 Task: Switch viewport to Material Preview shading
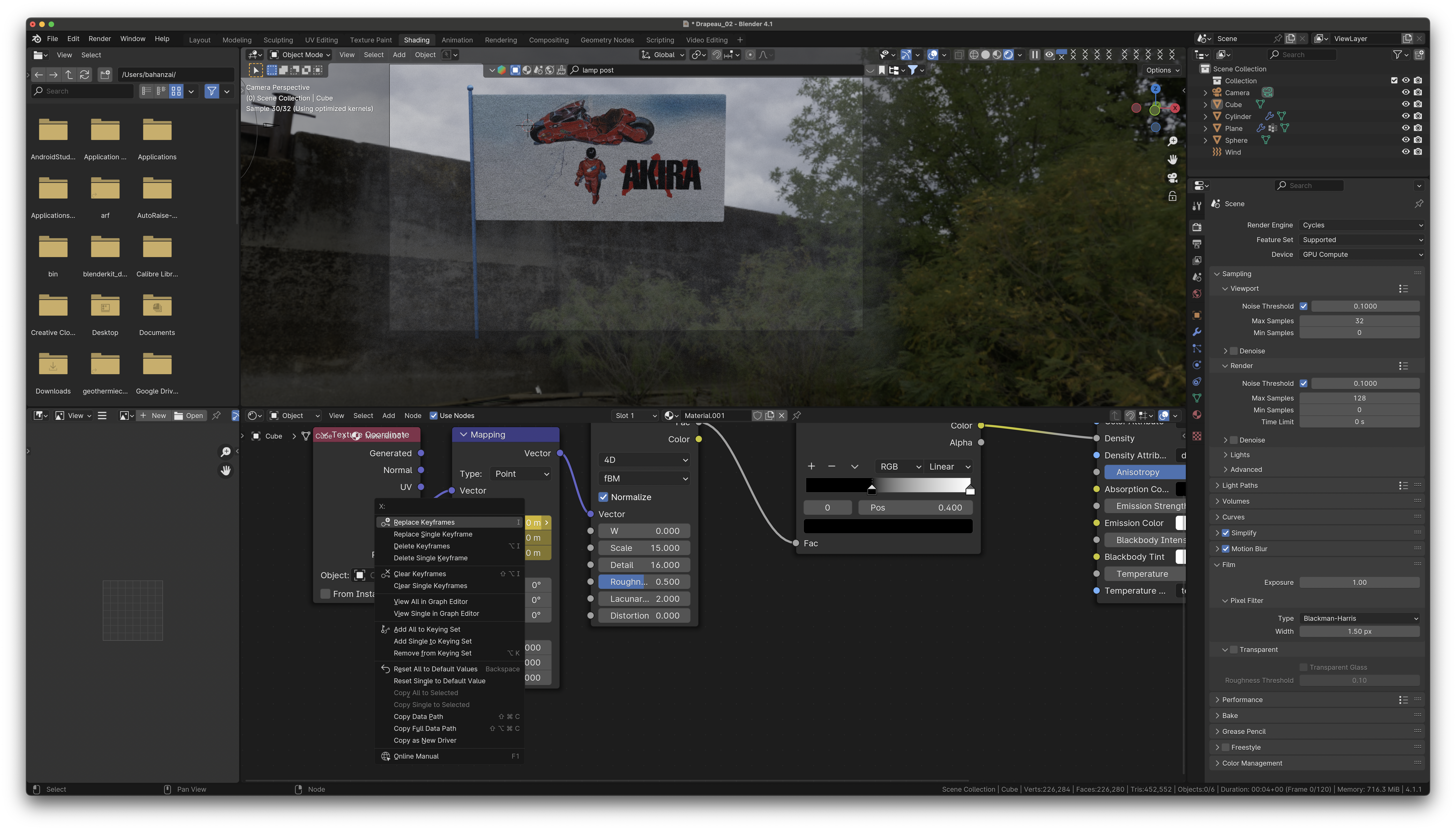pos(997,55)
